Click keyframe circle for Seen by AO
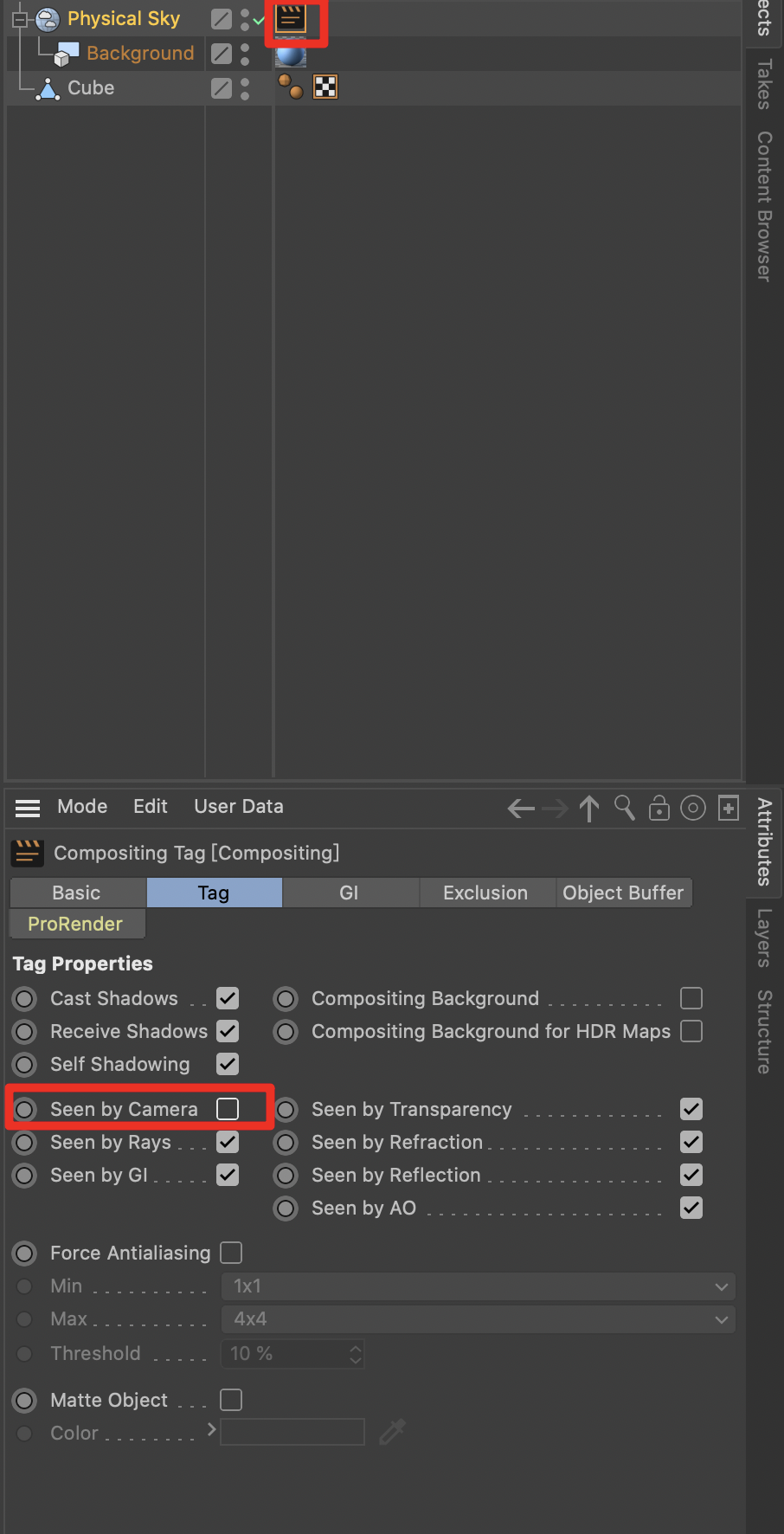This screenshot has width=784, height=1534. point(286,1209)
